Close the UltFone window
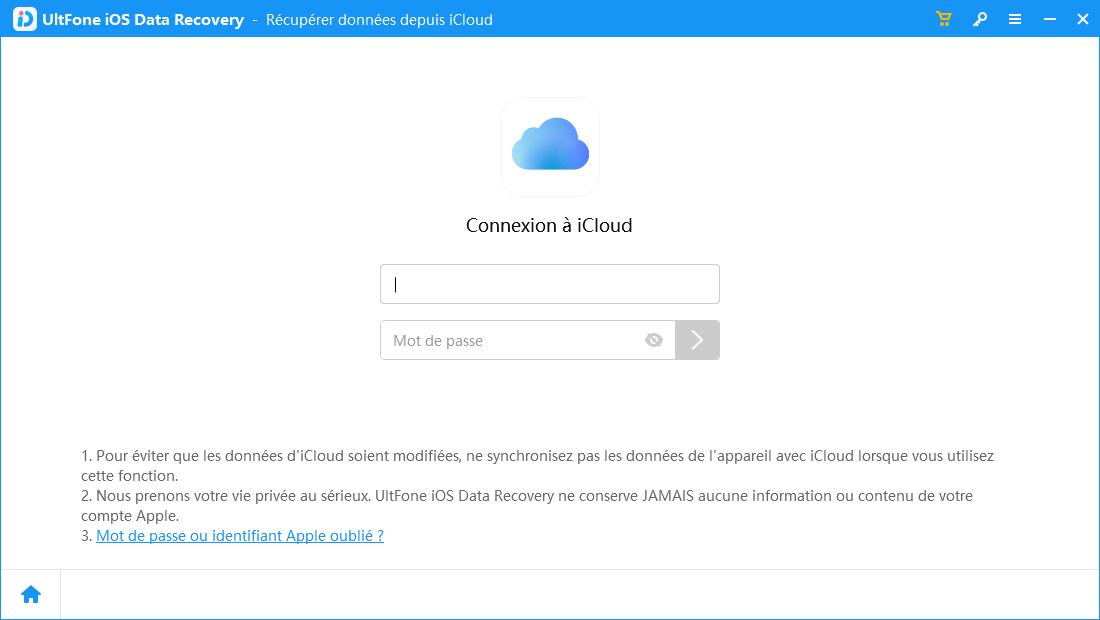Screen dimensions: 1100x620 [1082, 18]
